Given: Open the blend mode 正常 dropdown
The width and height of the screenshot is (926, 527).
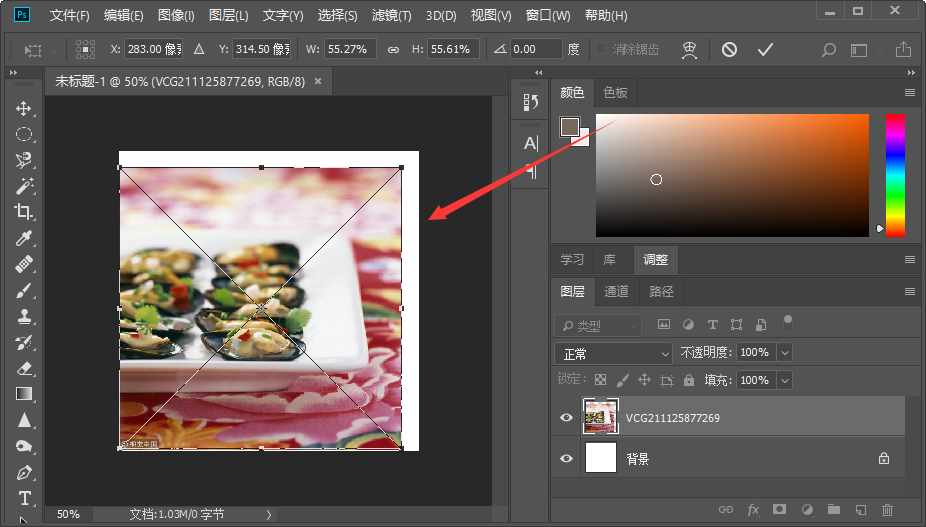Looking at the screenshot, I should point(614,354).
